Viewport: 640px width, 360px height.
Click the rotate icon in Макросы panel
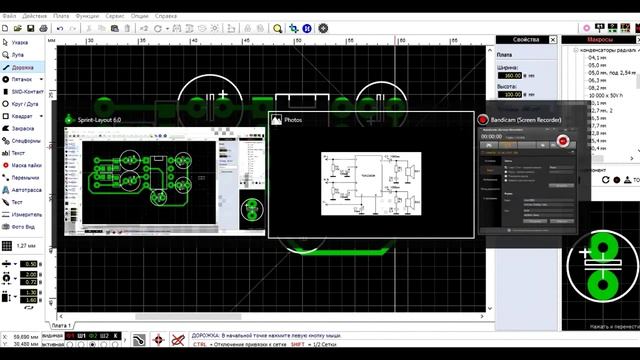tap(606, 180)
